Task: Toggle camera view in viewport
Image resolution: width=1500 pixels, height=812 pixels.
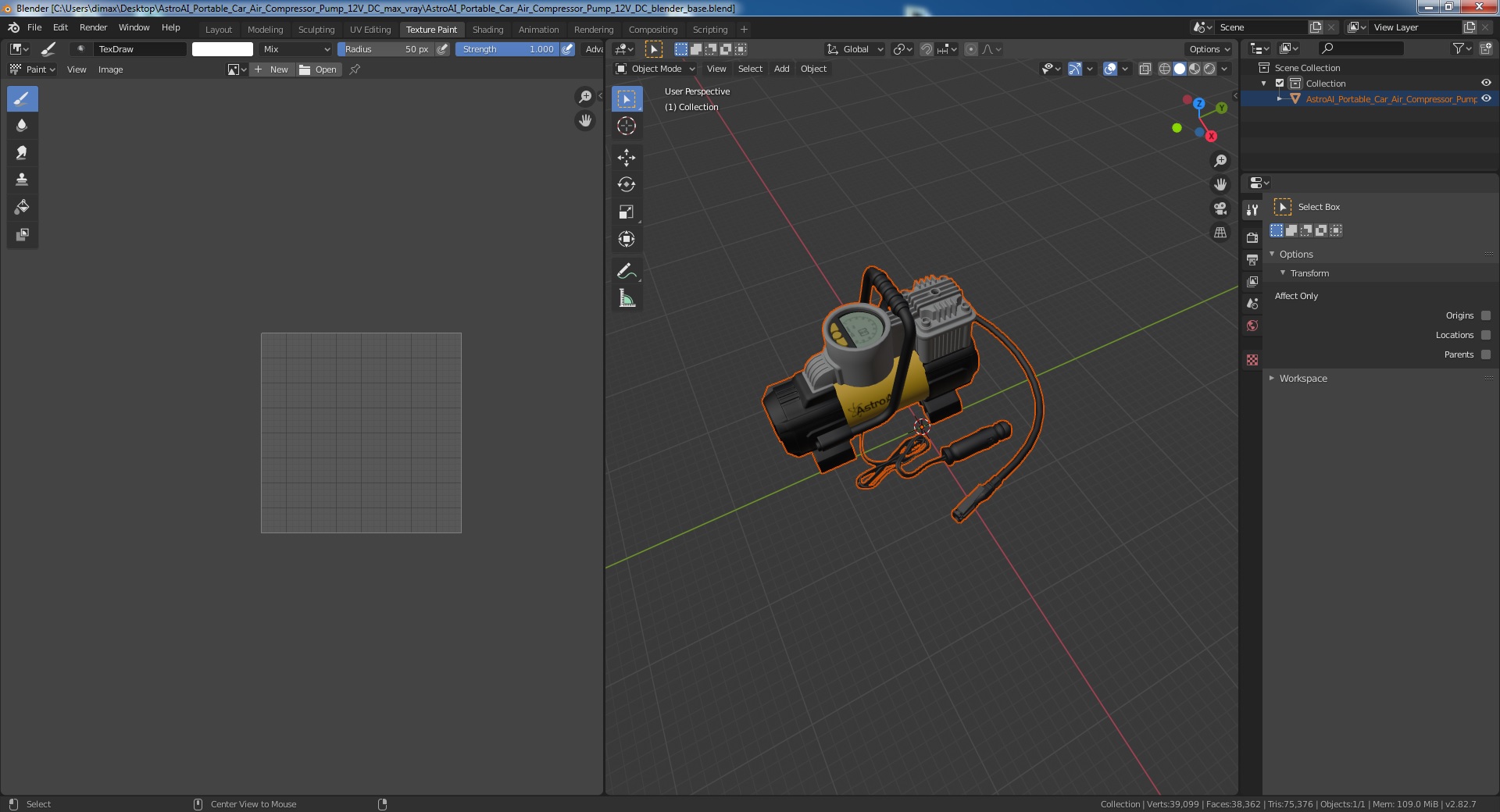Action: coord(1220,208)
